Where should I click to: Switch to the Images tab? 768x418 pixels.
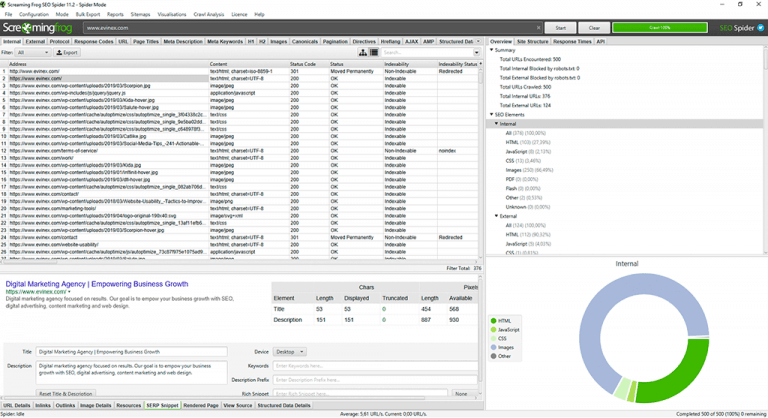click(279, 42)
